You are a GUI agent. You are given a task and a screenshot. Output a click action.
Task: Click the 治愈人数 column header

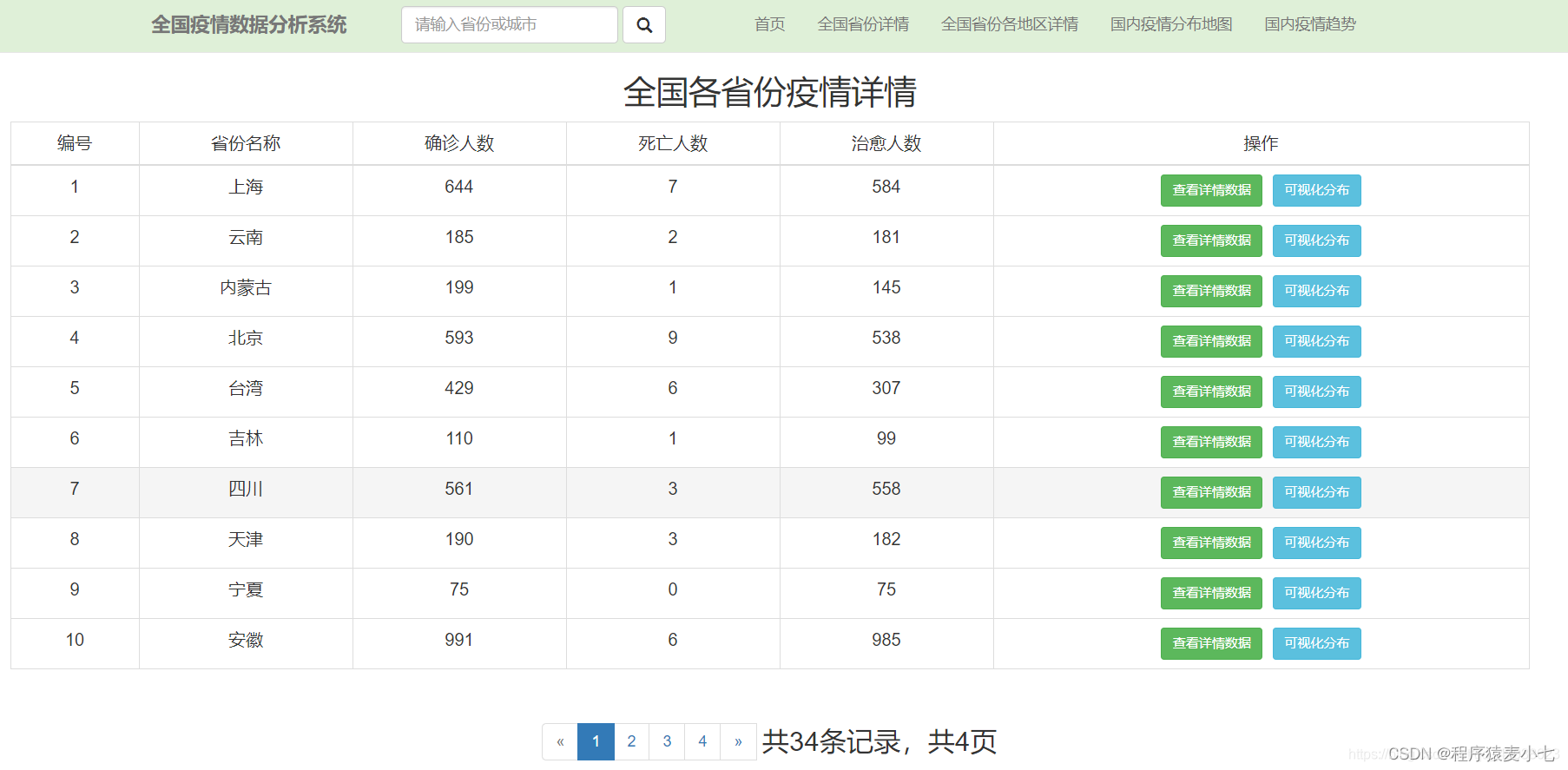click(x=886, y=143)
